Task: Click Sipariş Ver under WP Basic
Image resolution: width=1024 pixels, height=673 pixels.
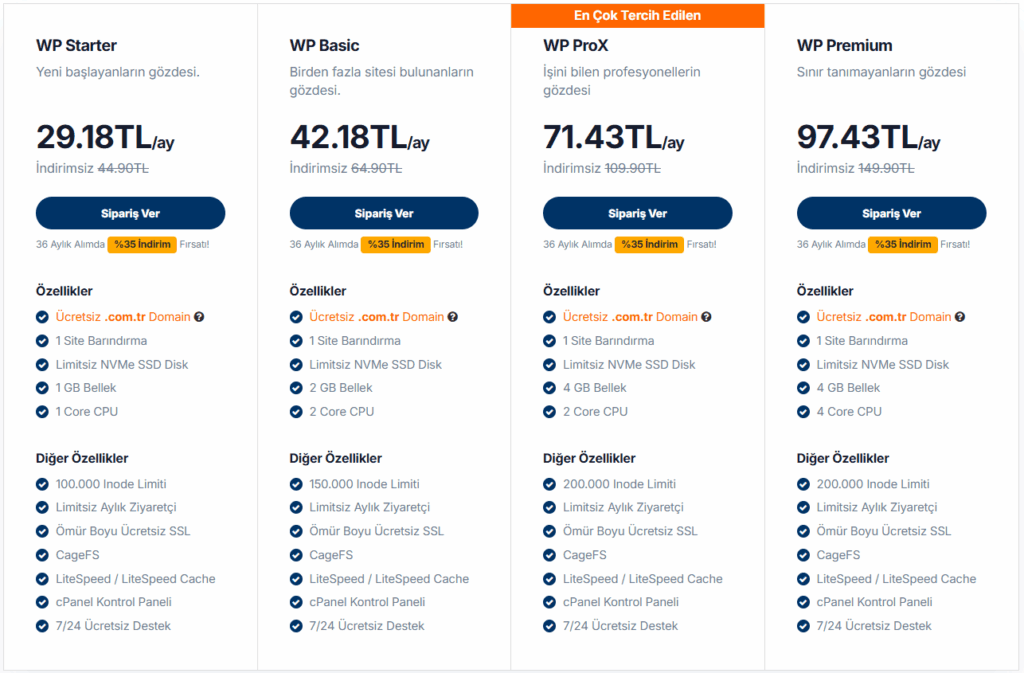Action: (384, 213)
